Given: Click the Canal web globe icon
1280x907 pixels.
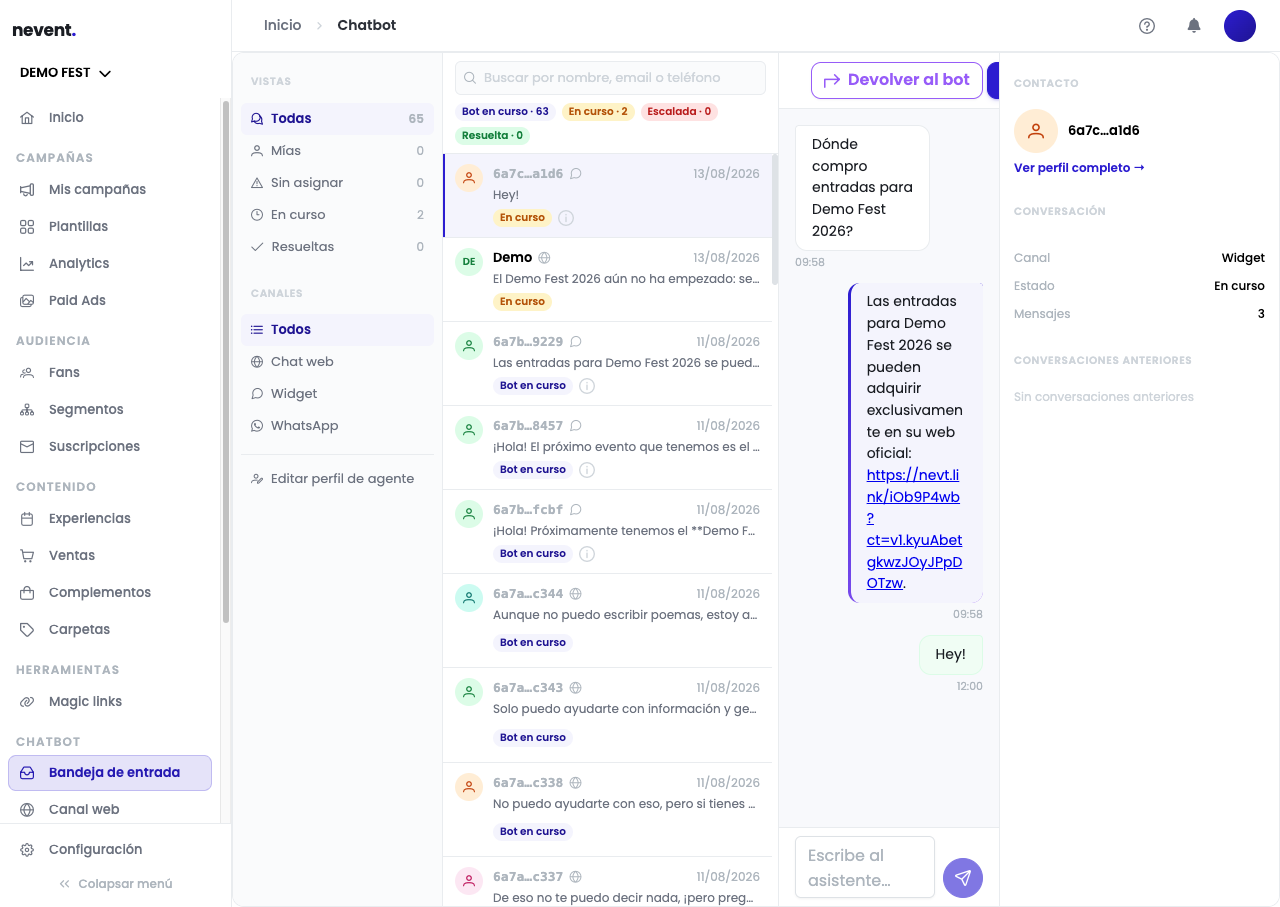Looking at the screenshot, I should (x=28, y=810).
